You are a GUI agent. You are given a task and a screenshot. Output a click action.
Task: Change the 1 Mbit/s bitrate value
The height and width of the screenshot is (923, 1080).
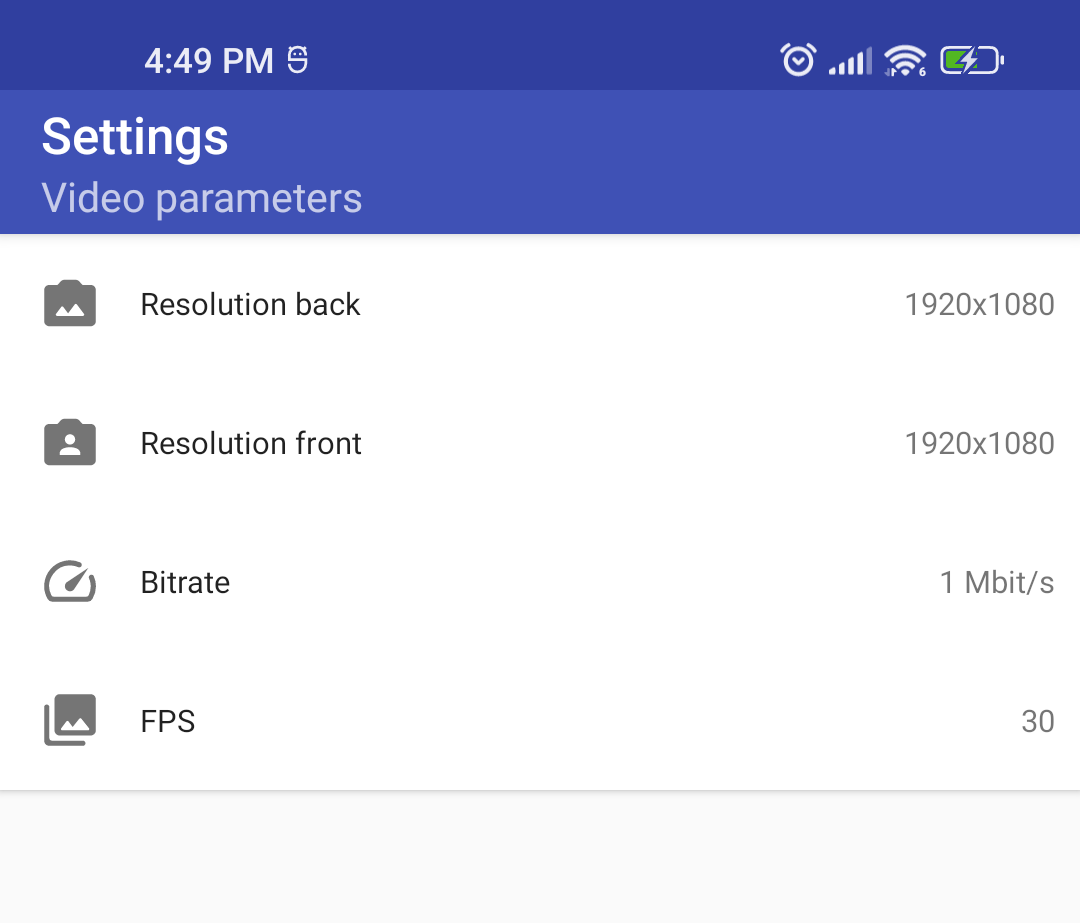point(997,582)
